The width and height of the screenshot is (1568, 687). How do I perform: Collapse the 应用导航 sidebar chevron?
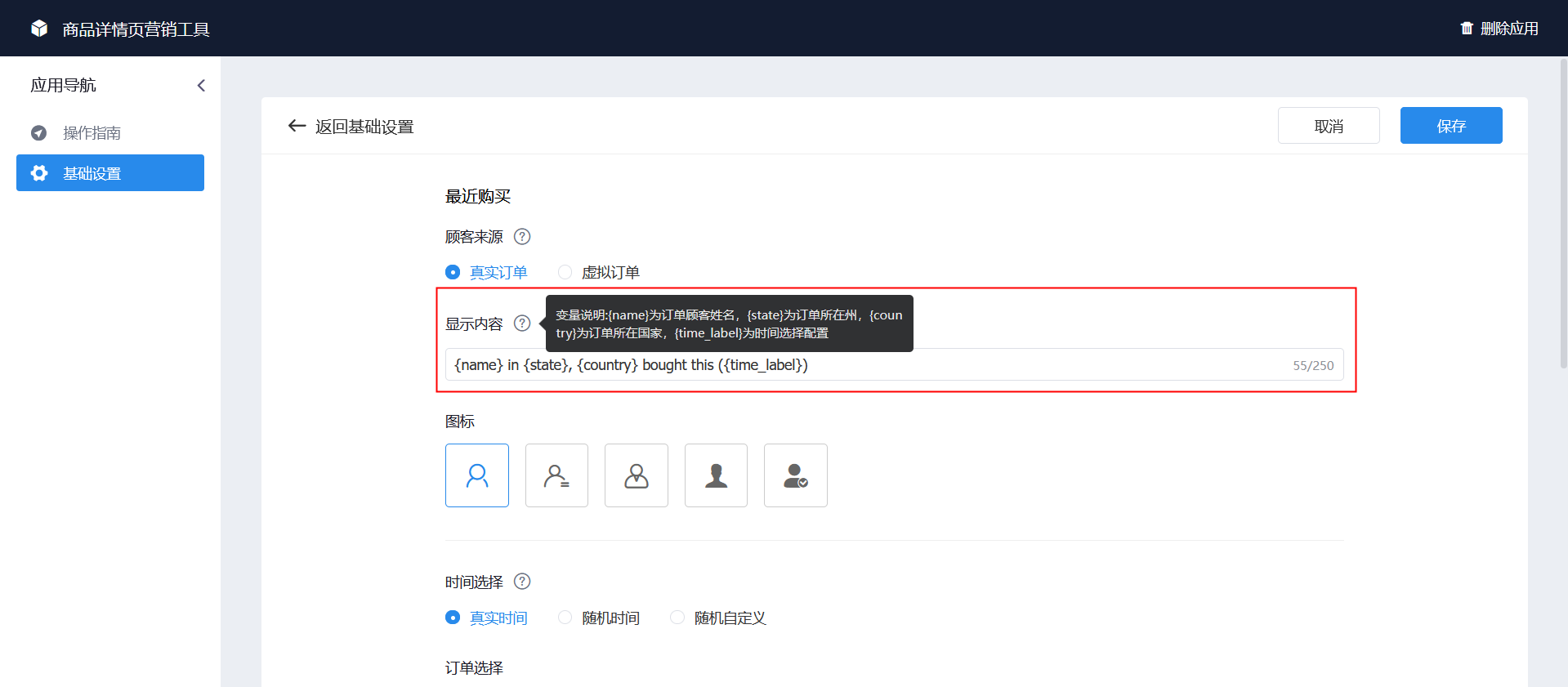click(x=201, y=85)
